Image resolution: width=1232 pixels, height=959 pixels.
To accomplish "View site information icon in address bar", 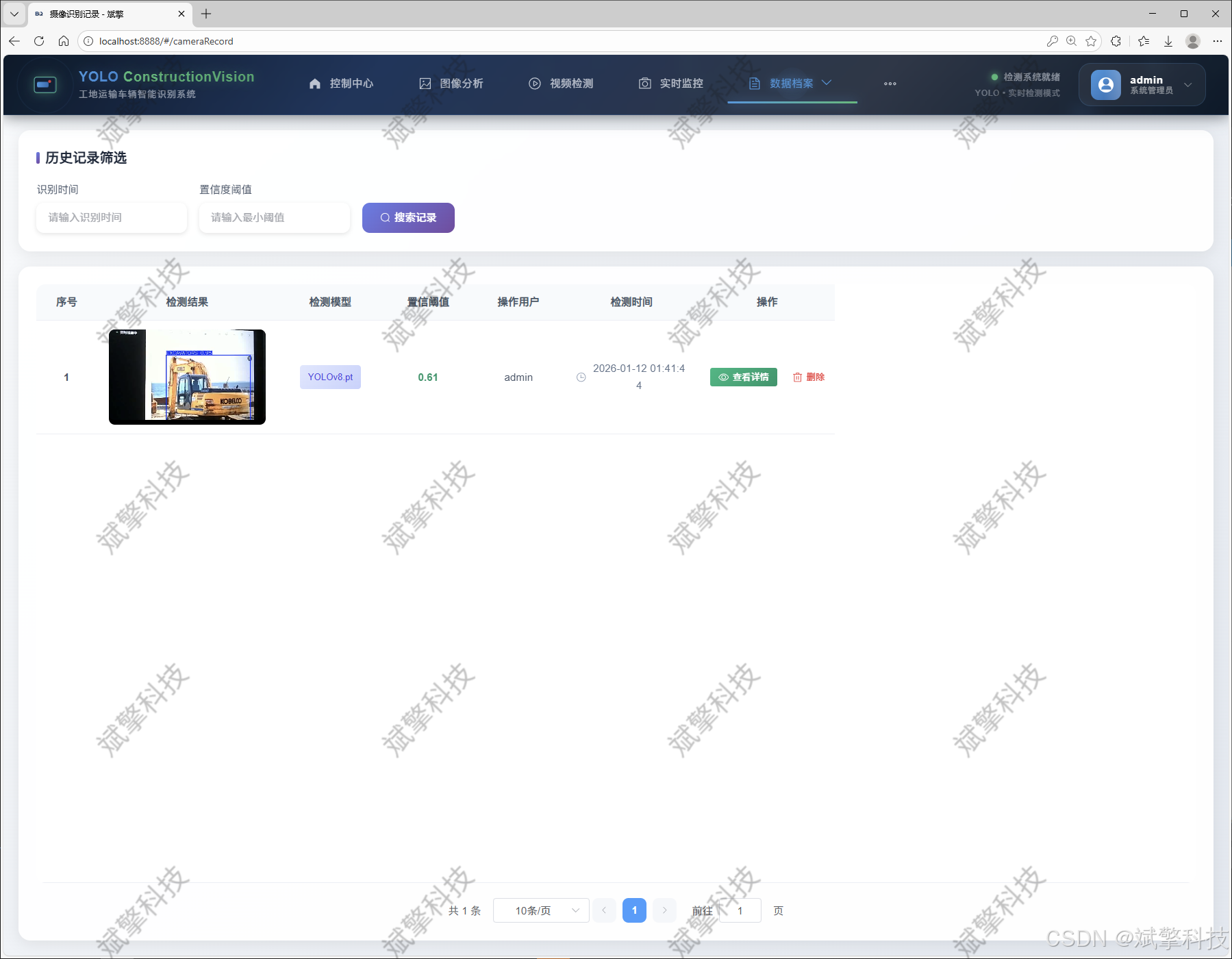I will click(x=88, y=41).
